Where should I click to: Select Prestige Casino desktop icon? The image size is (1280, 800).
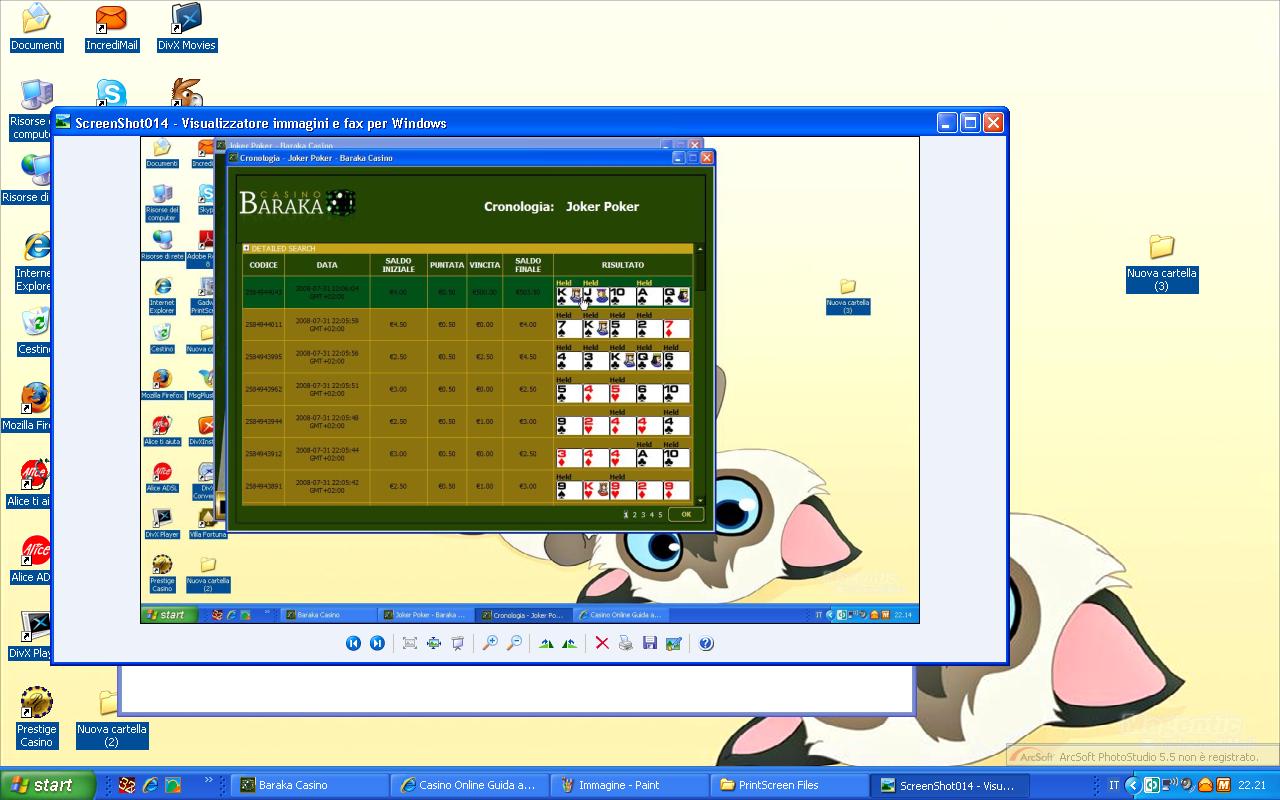[x=36, y=718]
